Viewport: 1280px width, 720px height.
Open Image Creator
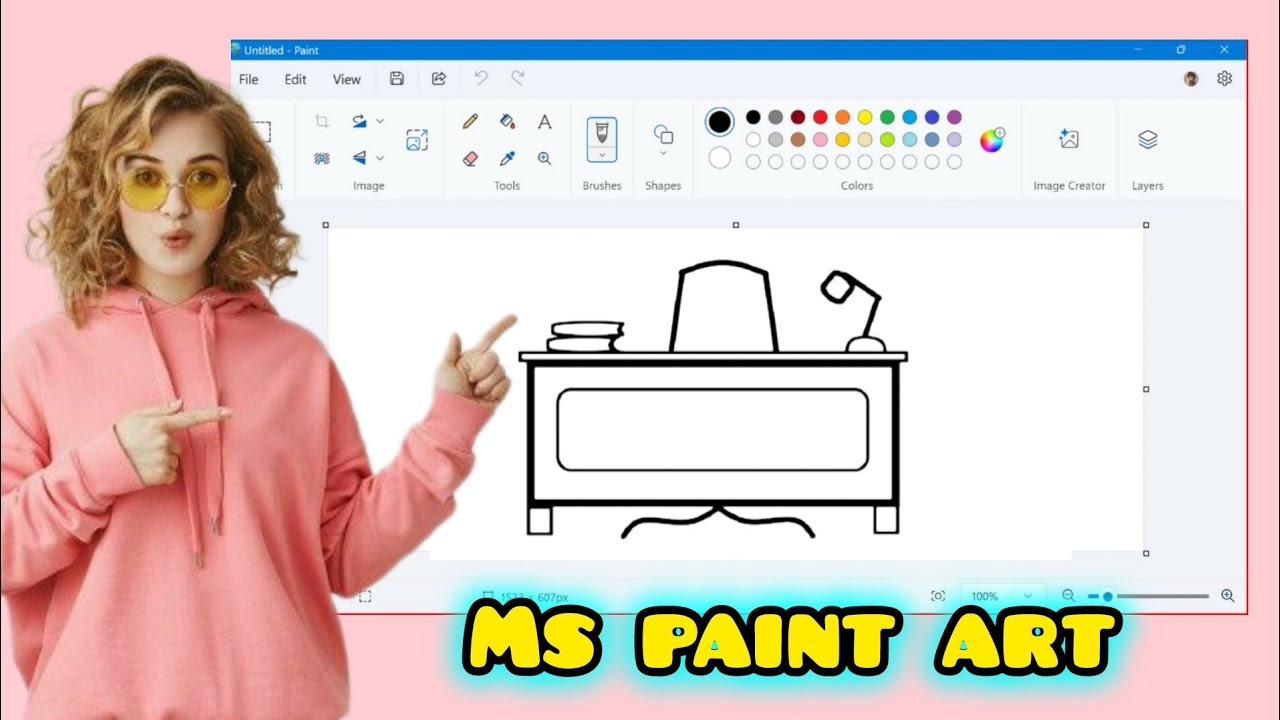[x=1069, y=139]
